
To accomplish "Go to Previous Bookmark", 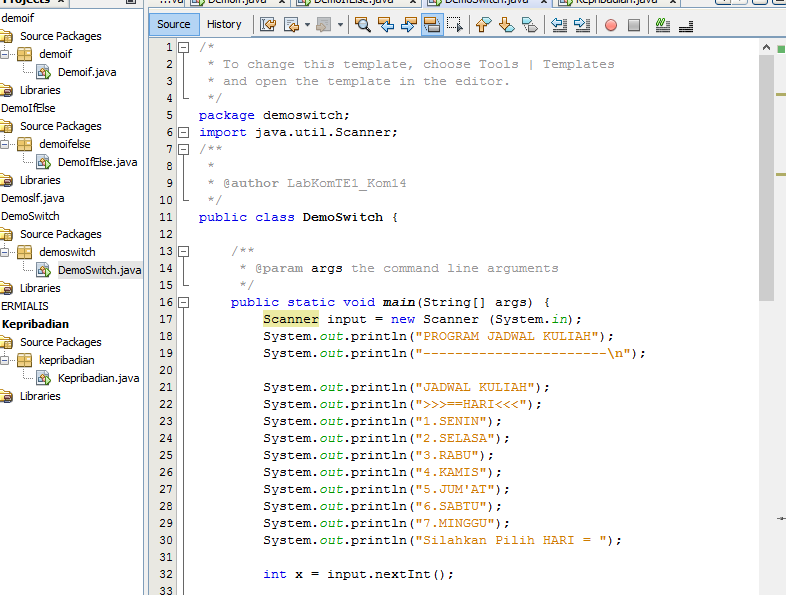I will (483, 24).
